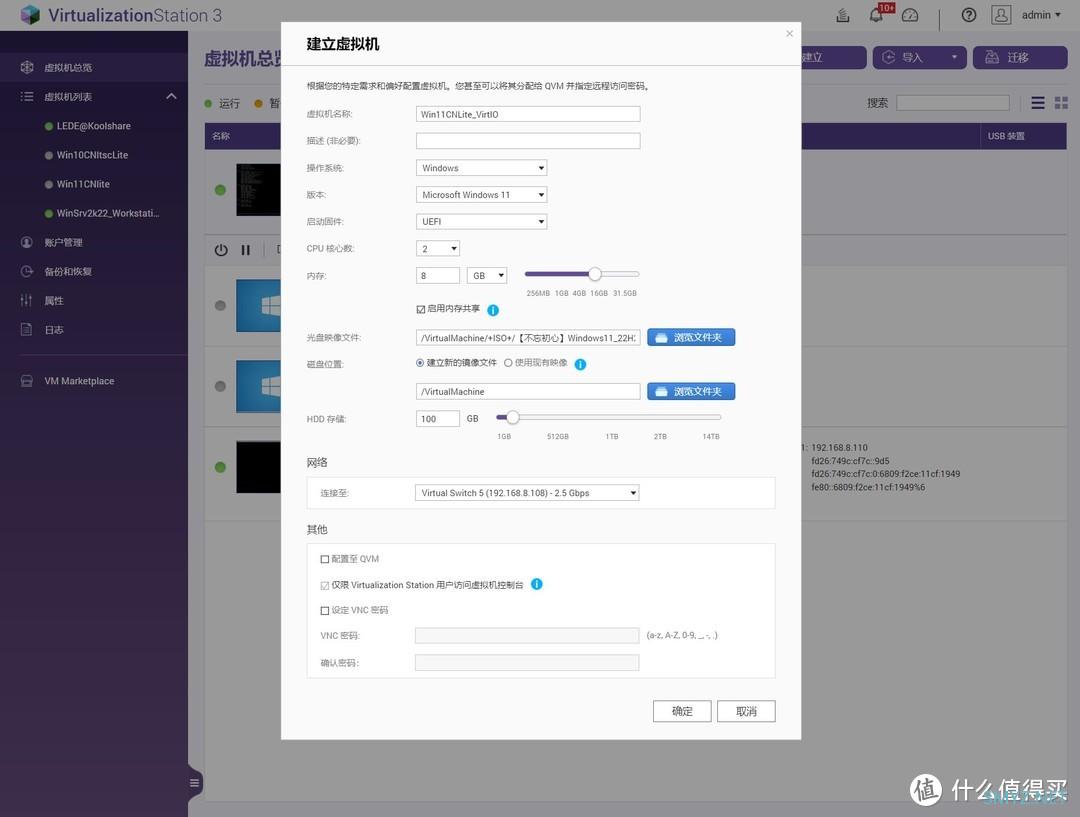
Task: Click the VM name field Win11CNLite_VirtIO
Action: tap(528, 114)
